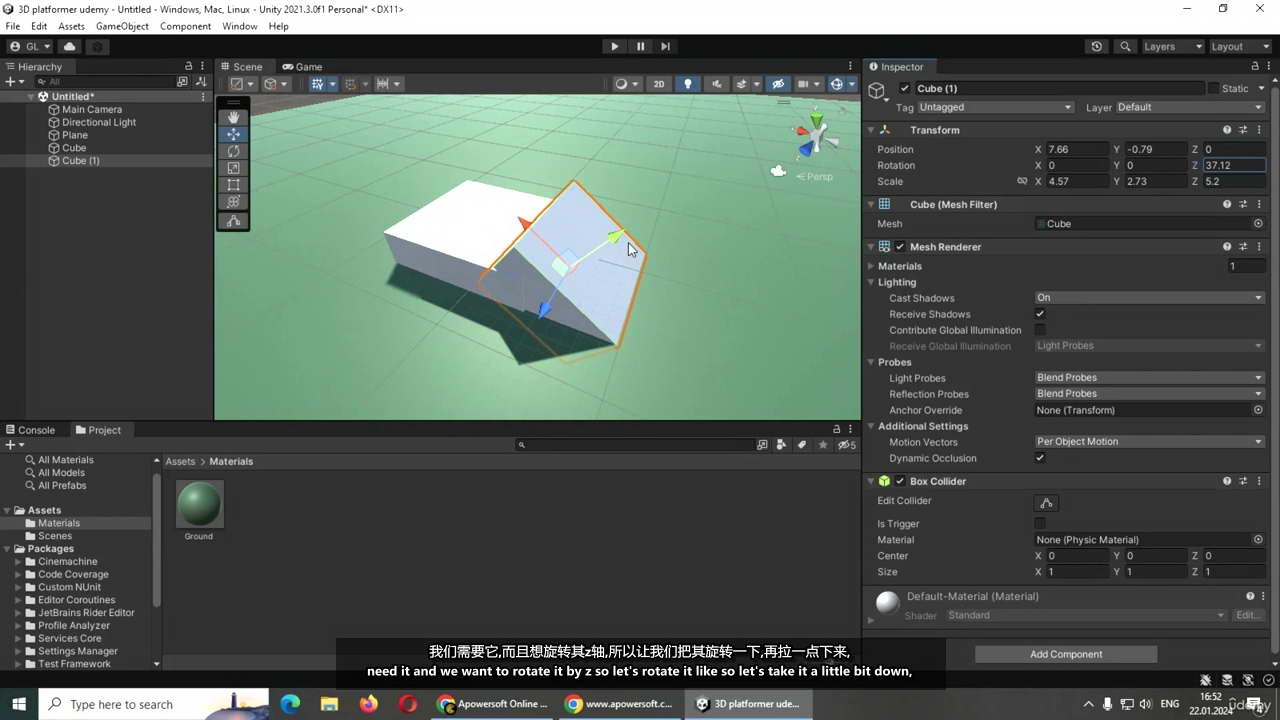Open global search magnifier icon
Image resolution: width=1280 pixels, height=720 pixels.
1125,46
